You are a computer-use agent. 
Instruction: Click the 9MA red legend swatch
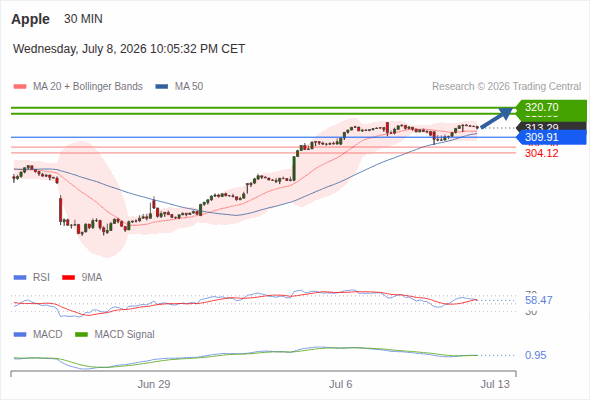68,278
